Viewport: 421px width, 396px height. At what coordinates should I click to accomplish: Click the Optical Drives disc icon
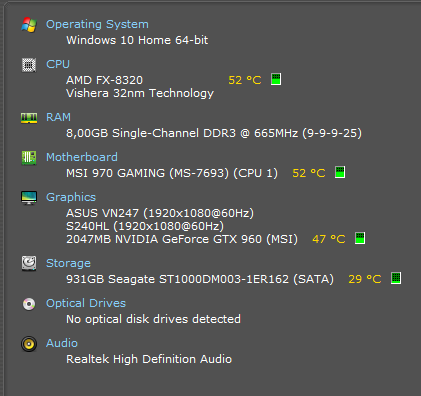coord(29,304)
